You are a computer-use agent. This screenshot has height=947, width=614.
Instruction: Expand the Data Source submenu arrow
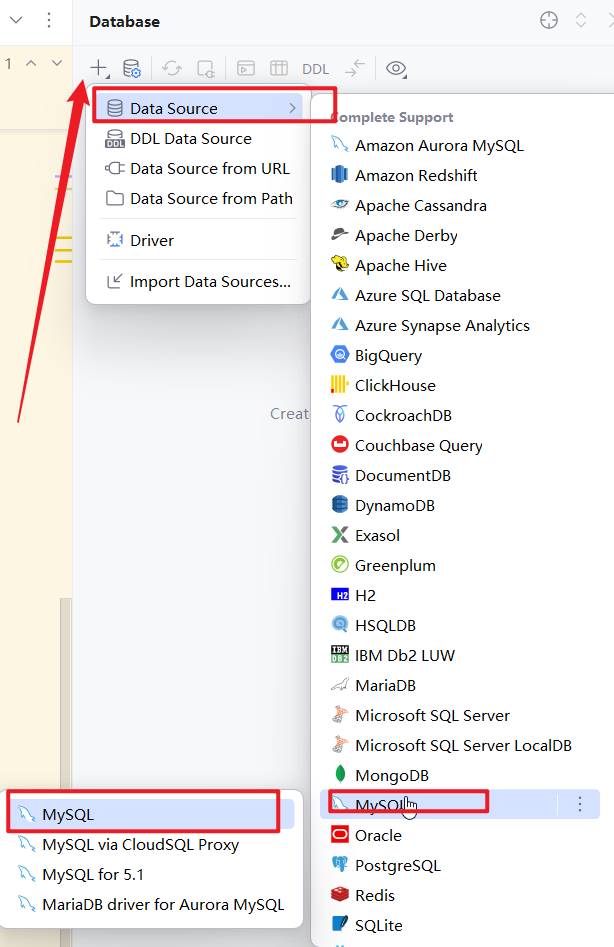(292, 108)
